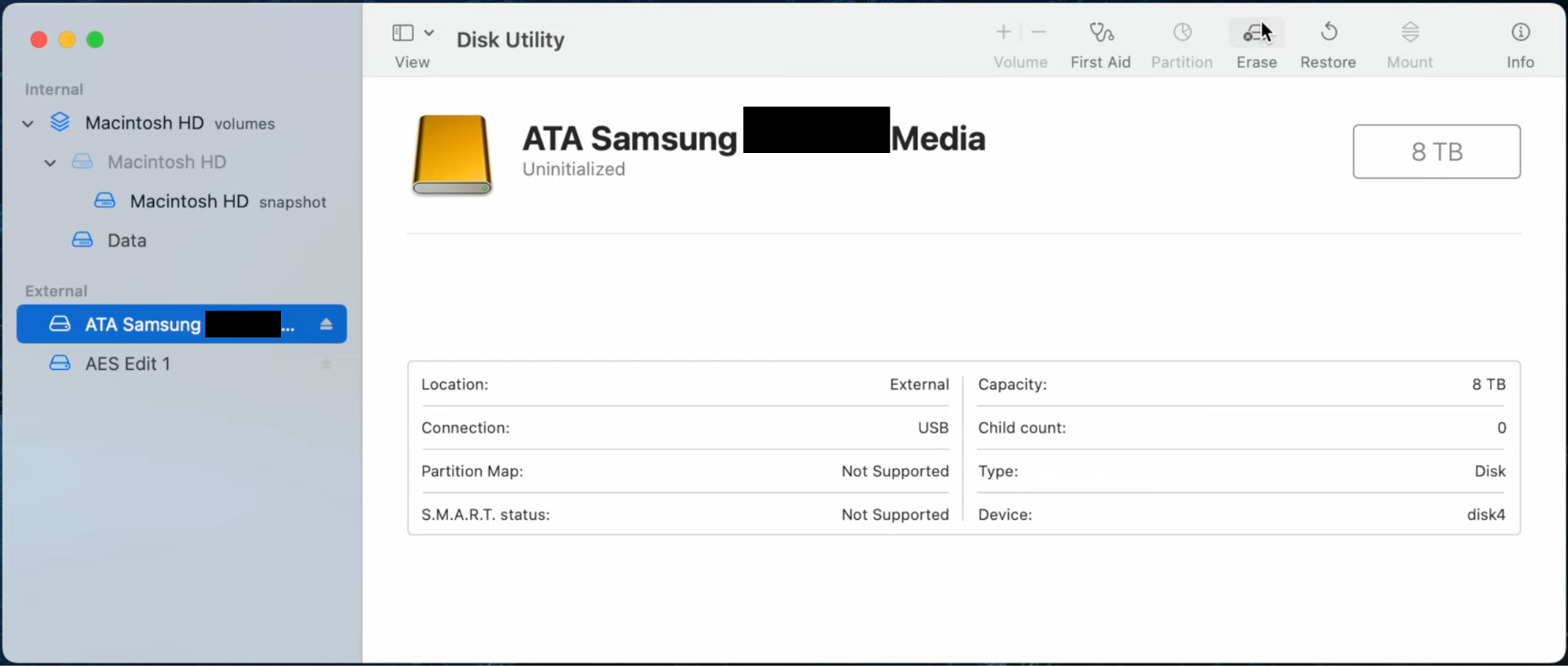Click the Location value "External"
This screenshot has width=1568, height=666.
coord(919,384)
